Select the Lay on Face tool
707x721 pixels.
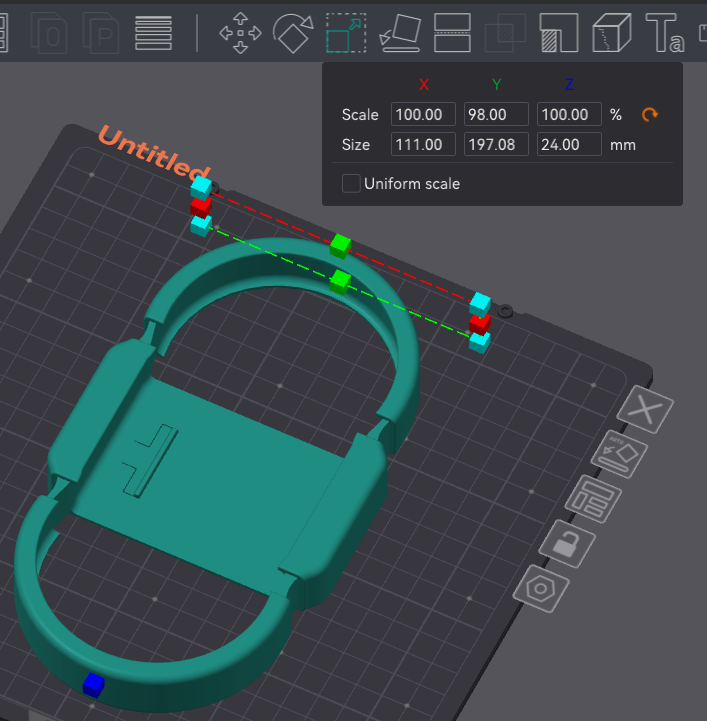[400, 33]
